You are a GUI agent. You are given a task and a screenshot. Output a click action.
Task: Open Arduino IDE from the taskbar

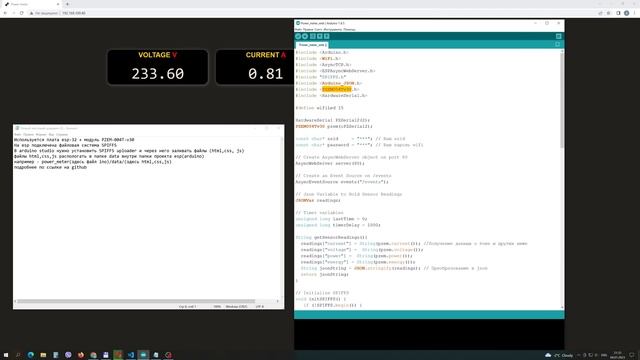click(143, 355)
